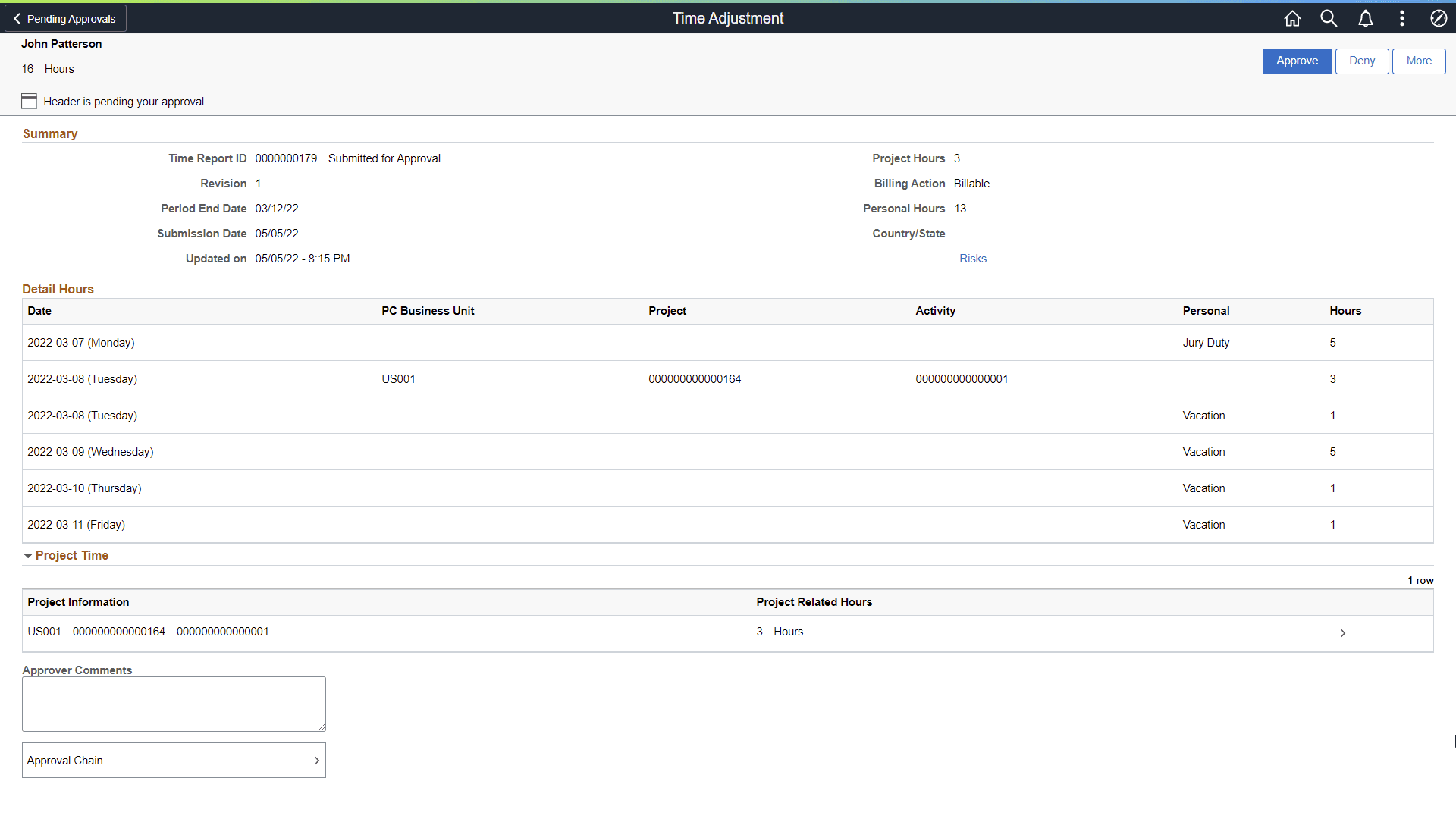Open the Actions menu (three dots)
The image size is (1456, 819).
[x=1402, y=18]
